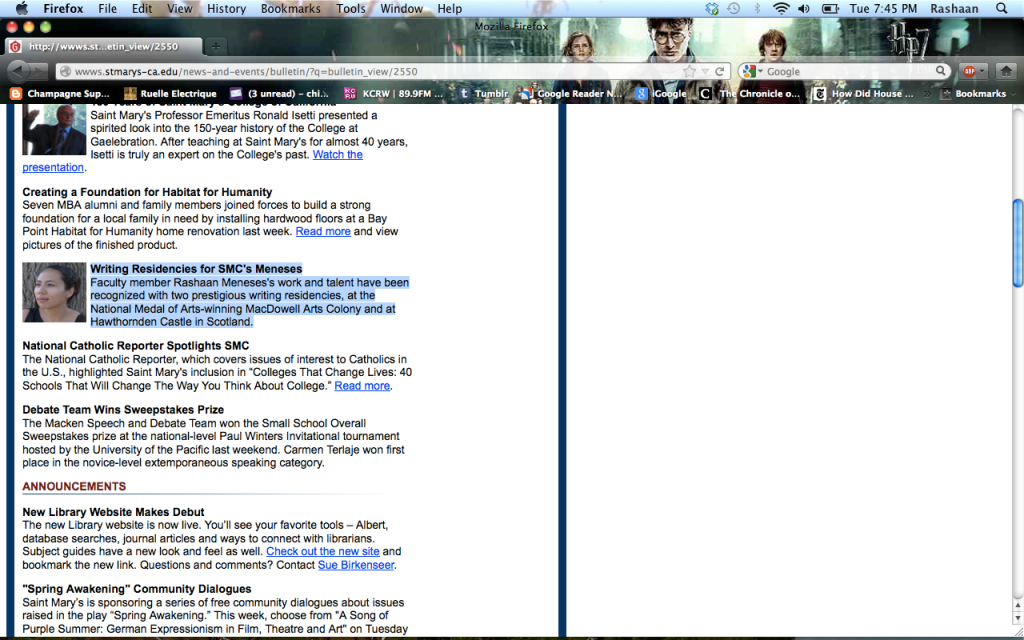Viewport: 1024px width, 640px height.
Task: Click the browser back button
Action: click(x=18, y=71)
